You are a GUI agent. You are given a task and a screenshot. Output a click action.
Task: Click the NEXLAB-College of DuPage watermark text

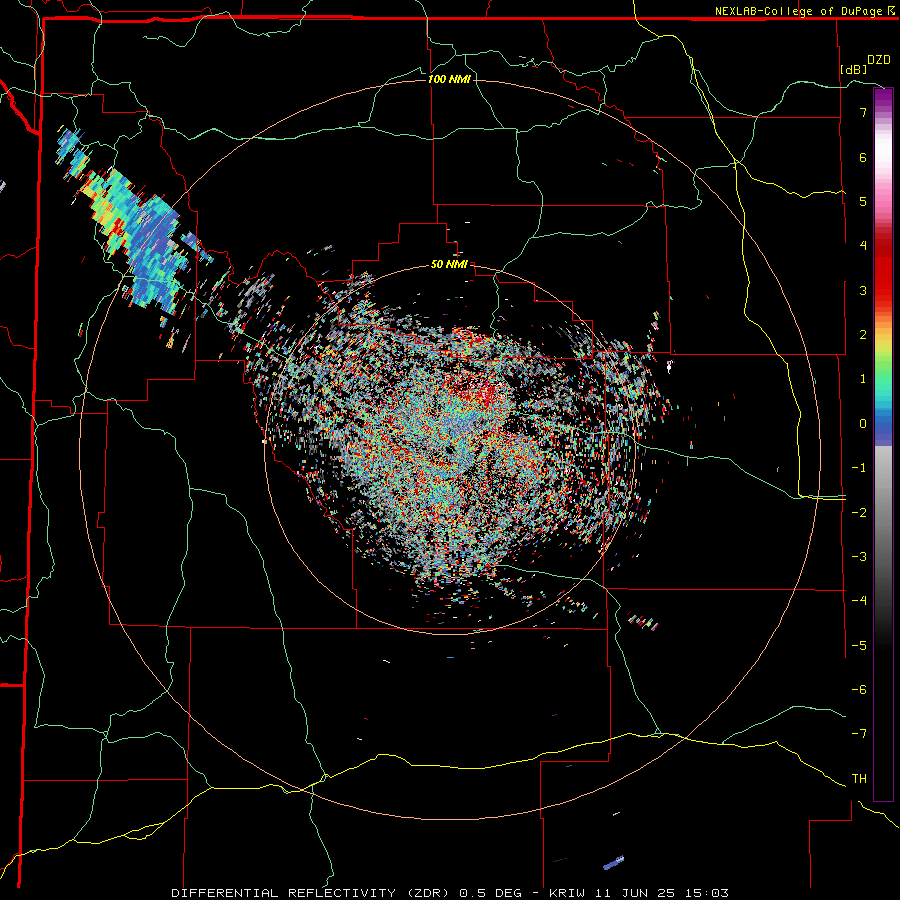804,11
